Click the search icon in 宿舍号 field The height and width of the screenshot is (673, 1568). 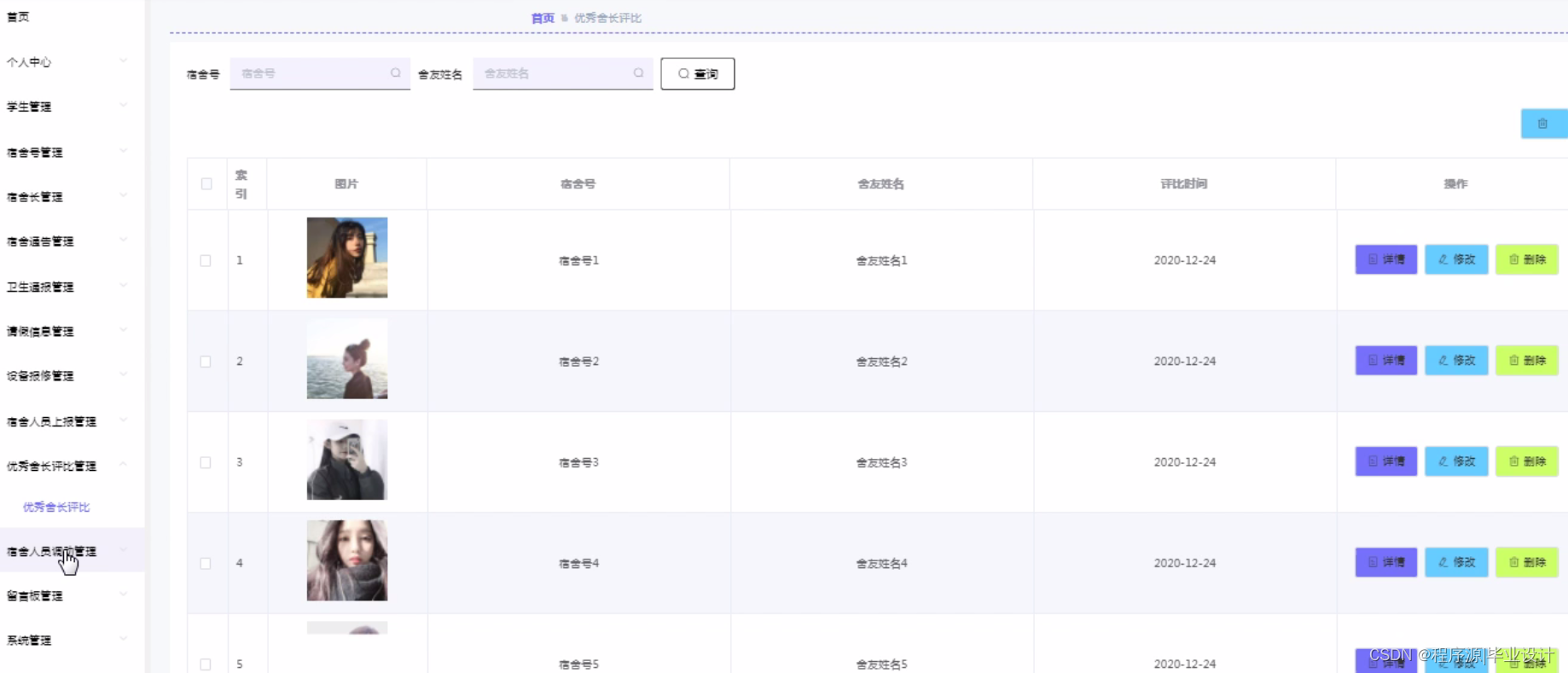point(396,73)
